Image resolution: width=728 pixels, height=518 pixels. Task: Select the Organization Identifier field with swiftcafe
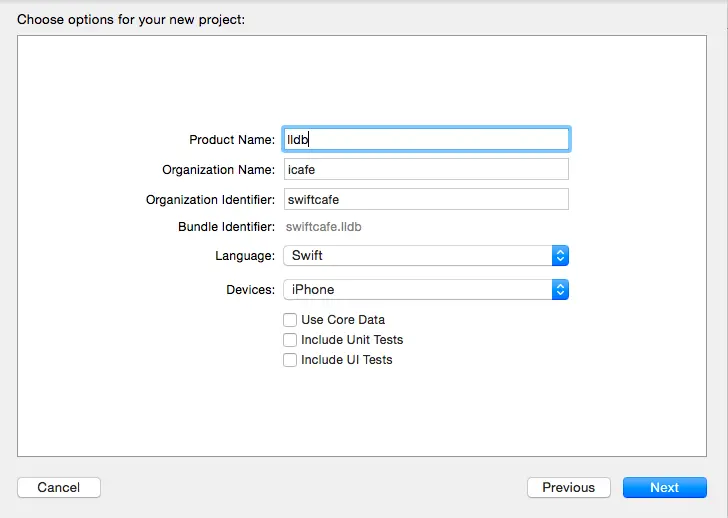[426, 199]
